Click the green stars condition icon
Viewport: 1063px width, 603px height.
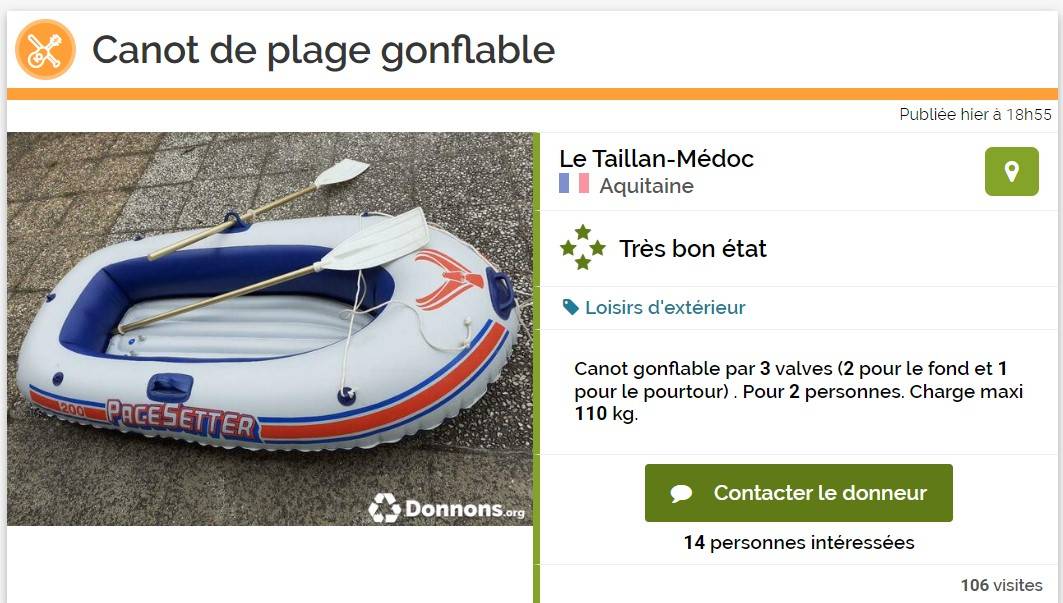click(x=582, y=248)
